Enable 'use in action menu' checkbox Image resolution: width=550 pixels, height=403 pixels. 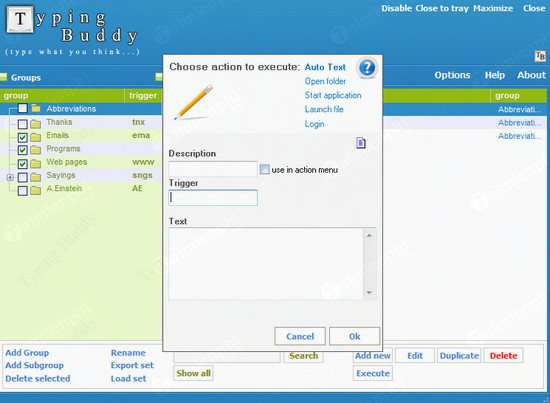264,169
